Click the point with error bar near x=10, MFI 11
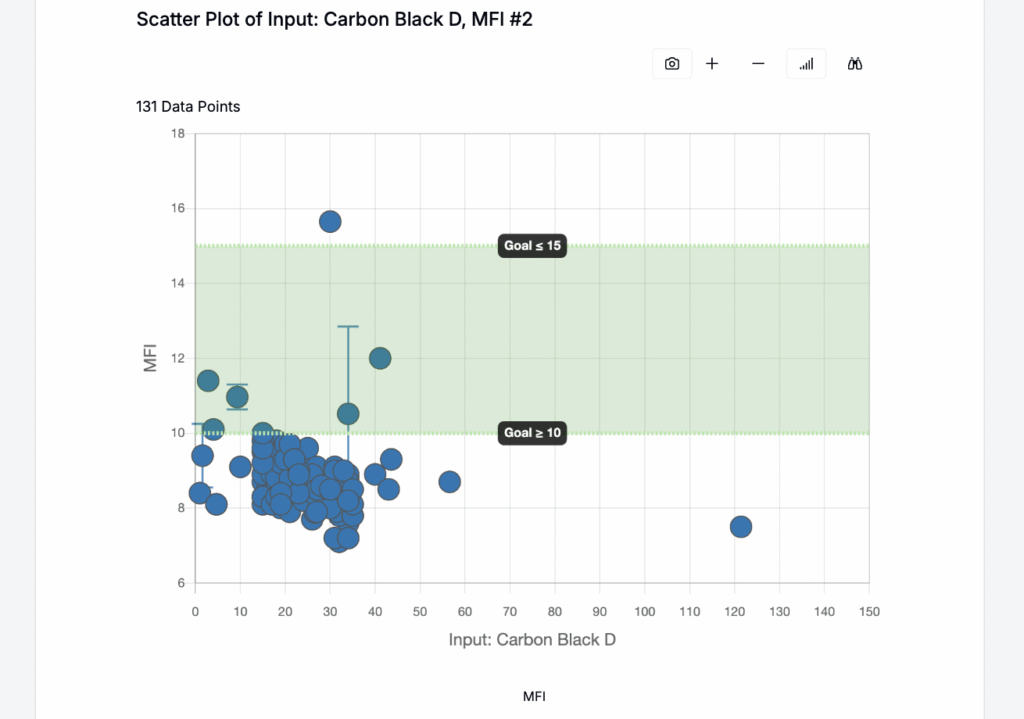The width and height of the screenshot is (1024, 719). click(237, 397)
